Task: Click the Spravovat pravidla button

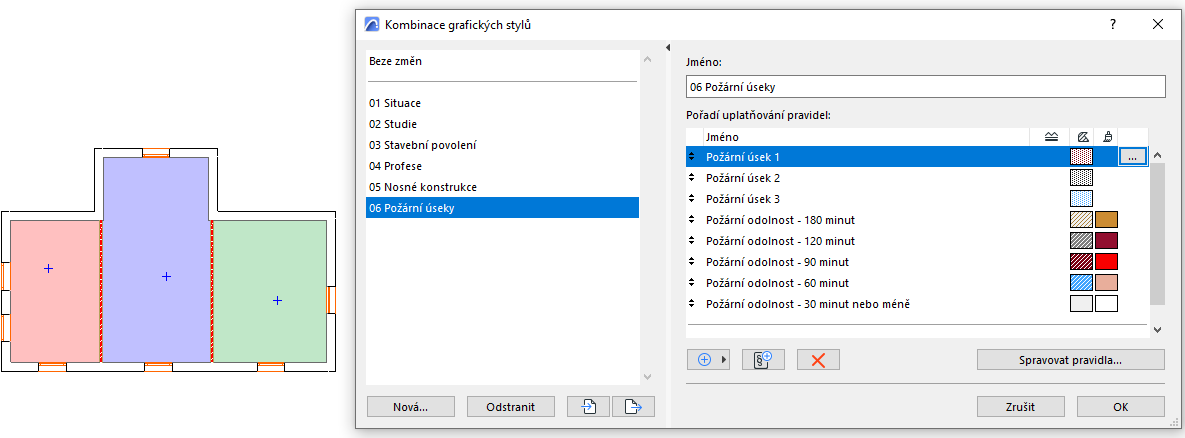Action: pos(1070,360)
